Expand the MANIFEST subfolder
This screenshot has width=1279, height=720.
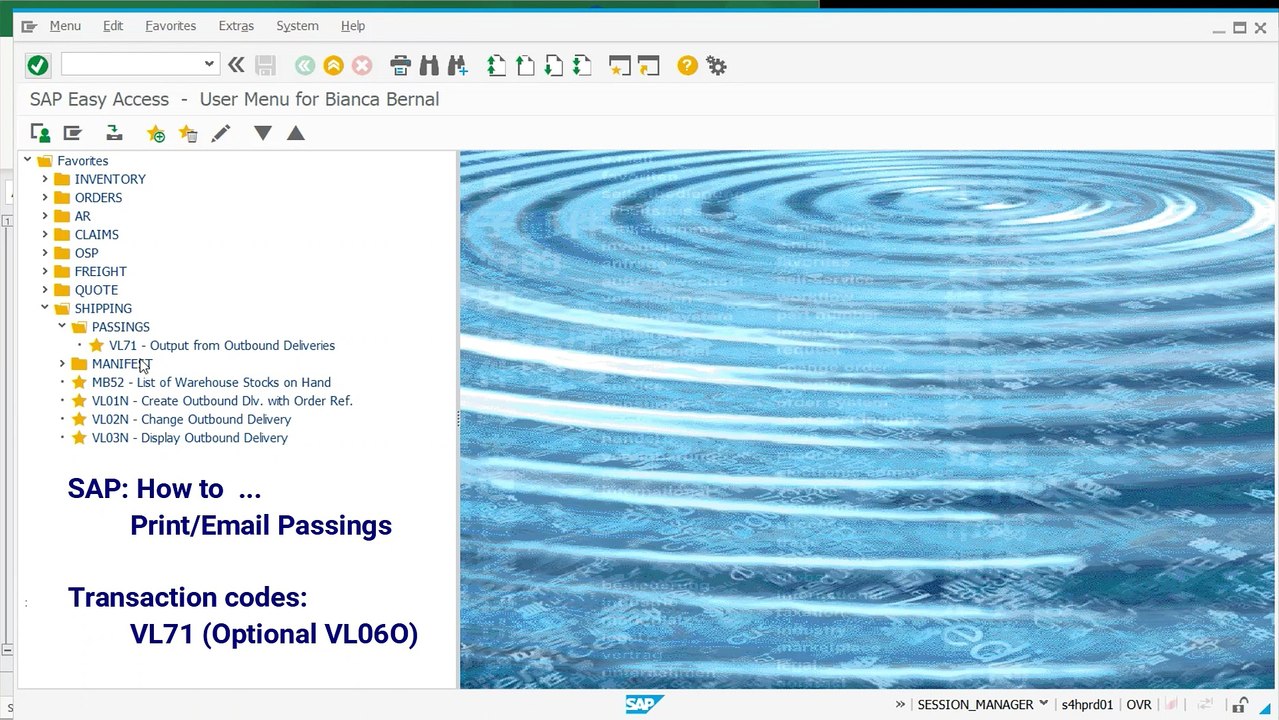[x=62, y=364]
